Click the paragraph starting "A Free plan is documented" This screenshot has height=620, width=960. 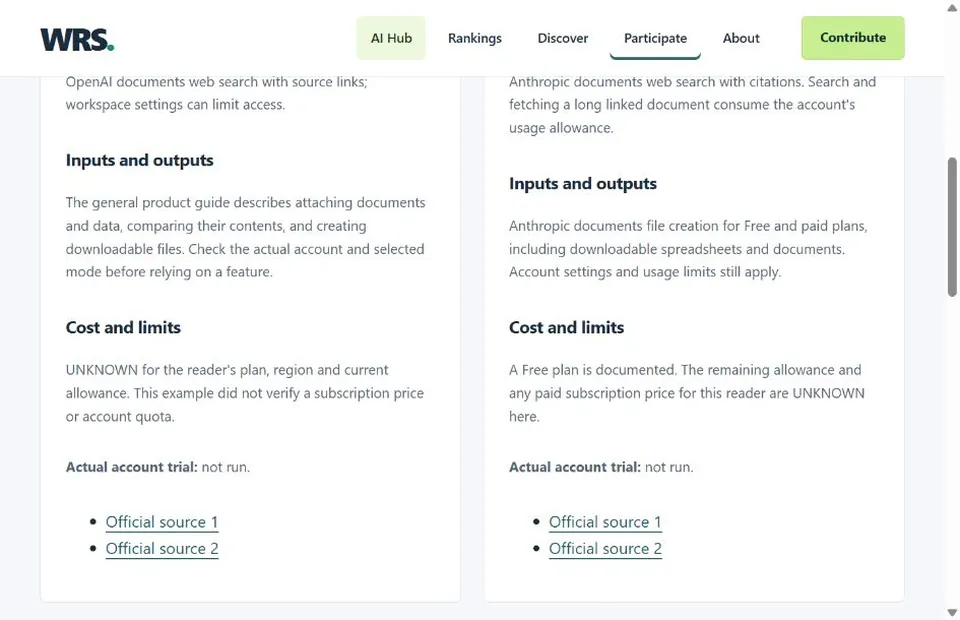687,393
